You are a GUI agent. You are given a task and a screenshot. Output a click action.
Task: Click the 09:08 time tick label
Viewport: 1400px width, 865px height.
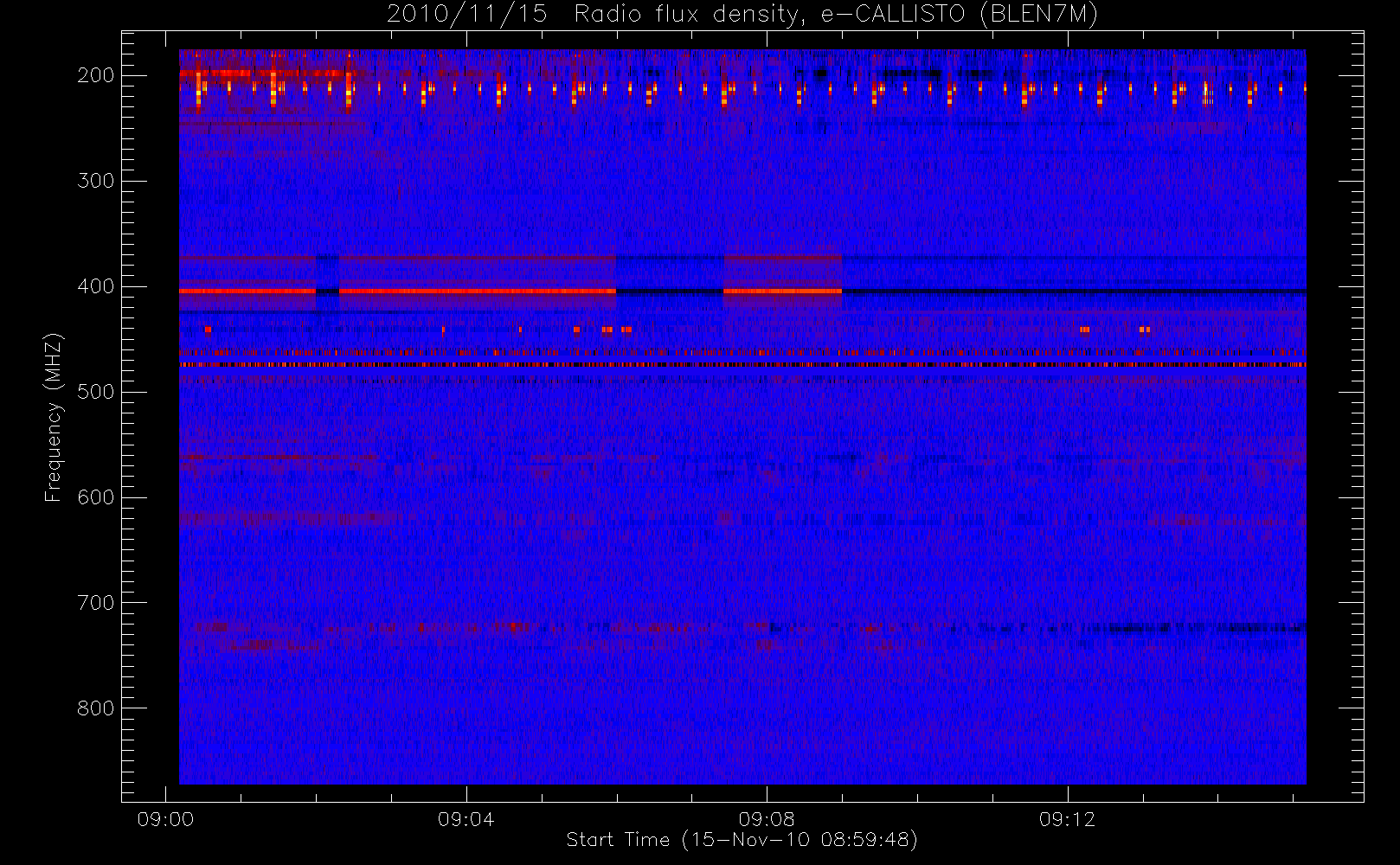[767, 819]
